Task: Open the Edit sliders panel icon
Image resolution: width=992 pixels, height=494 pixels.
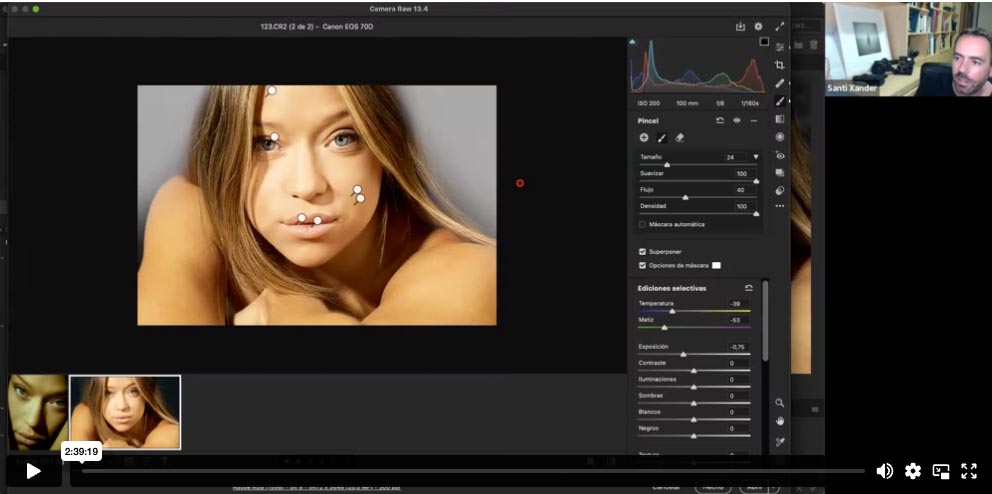Action: point(779,47)
